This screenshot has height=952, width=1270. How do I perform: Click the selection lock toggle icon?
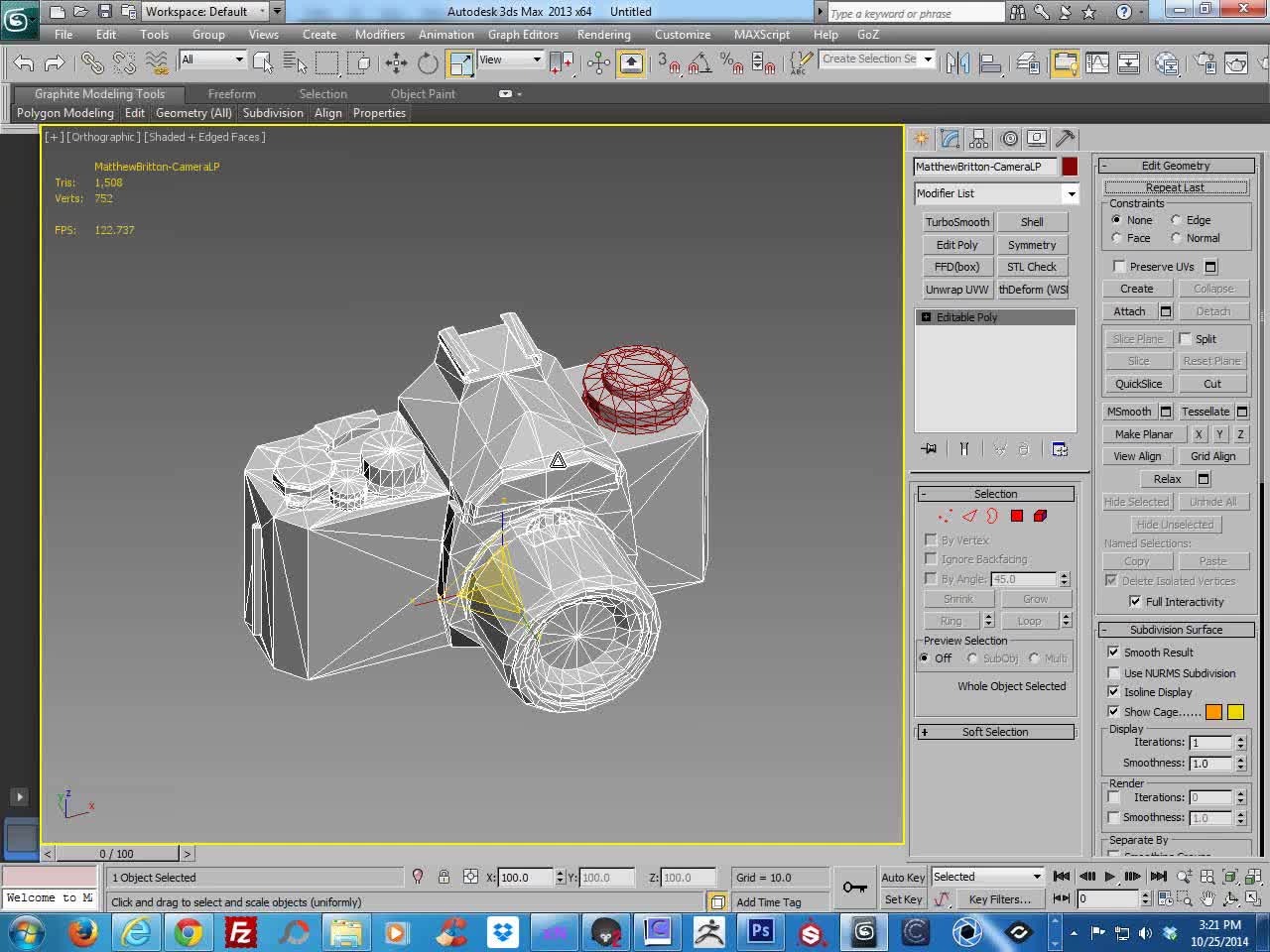click(444, 877)
